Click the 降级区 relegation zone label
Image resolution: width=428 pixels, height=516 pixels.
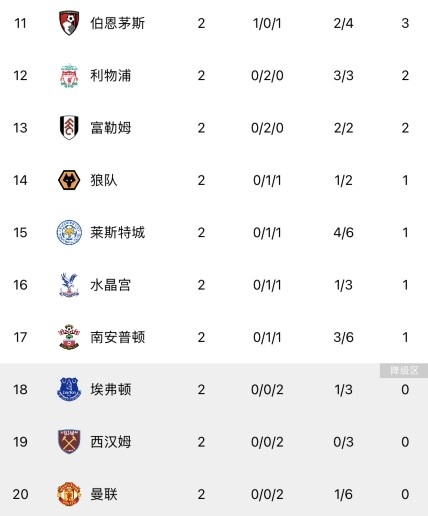(404, 371)
